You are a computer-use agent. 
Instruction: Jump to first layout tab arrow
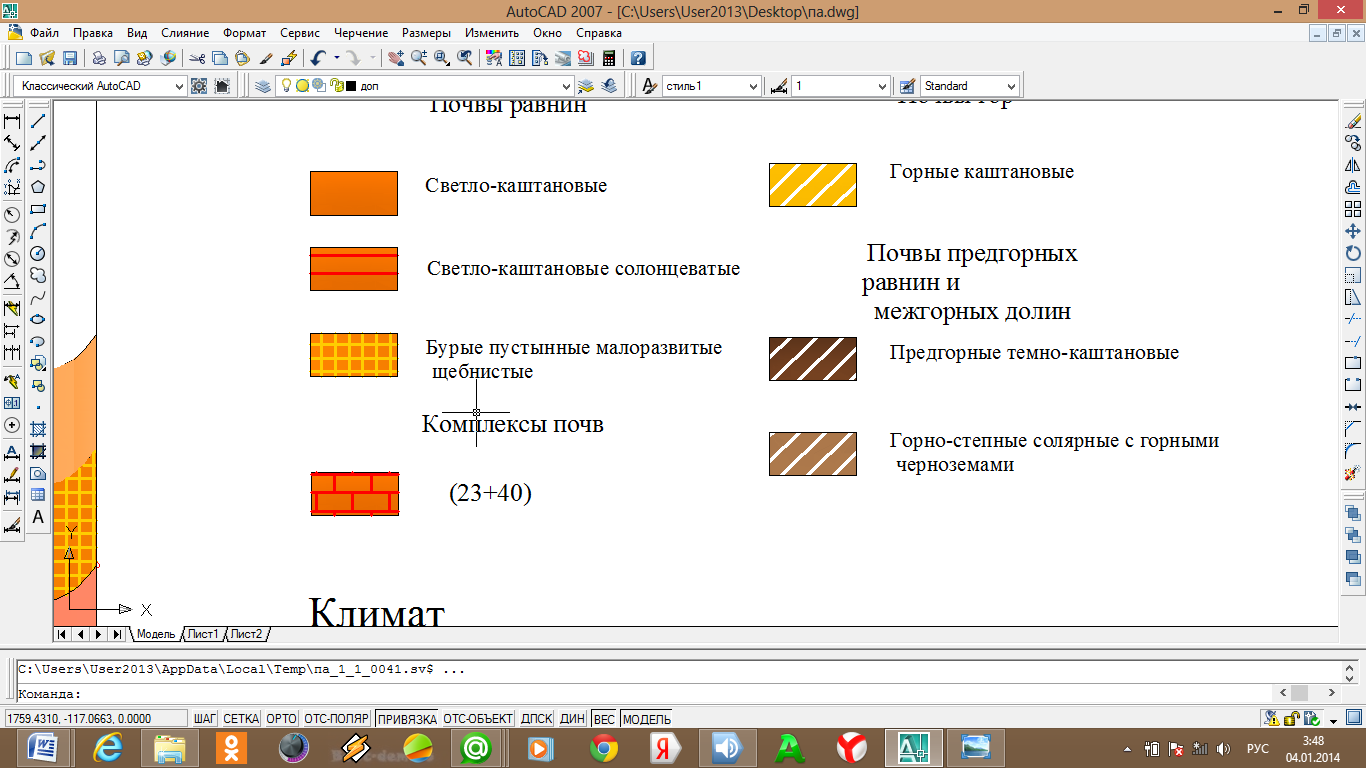[63, 634]
